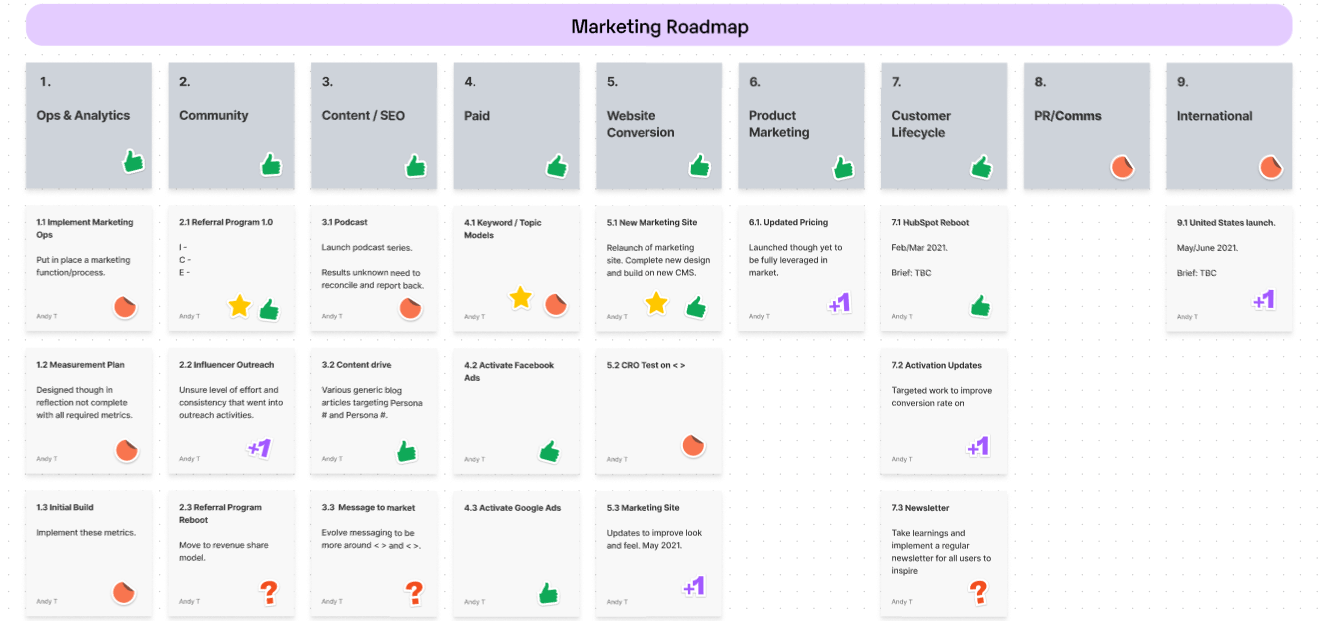Screen dimensions: 1331x621
Task: Click the orange sticker on 5.2 CRO Test
Action: [694, 446]
